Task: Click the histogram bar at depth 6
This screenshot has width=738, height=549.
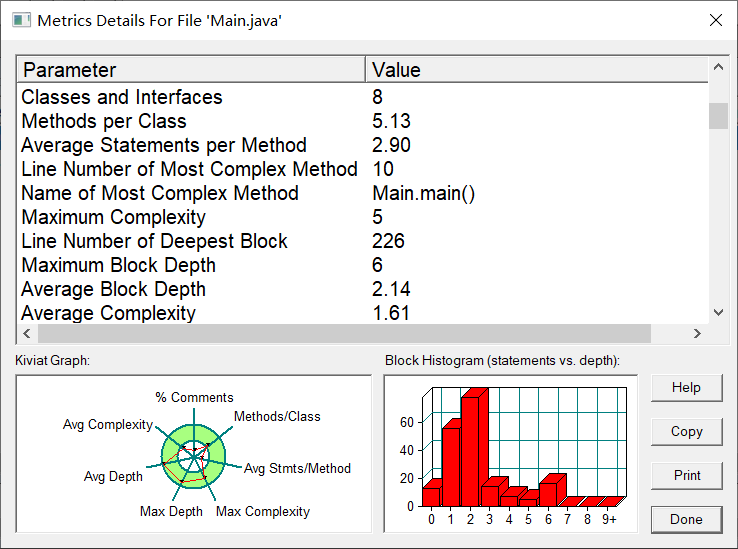Action: click(x=548, y=493)
